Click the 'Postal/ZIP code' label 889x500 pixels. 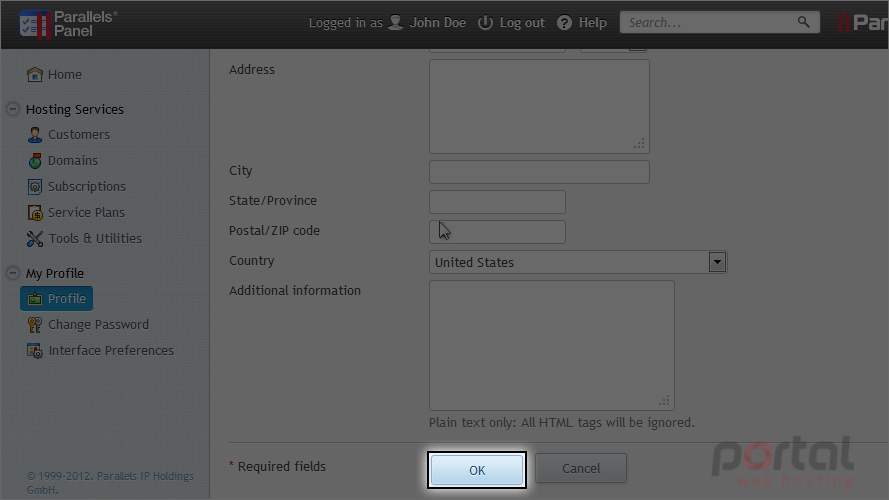(x=274, y=231)
